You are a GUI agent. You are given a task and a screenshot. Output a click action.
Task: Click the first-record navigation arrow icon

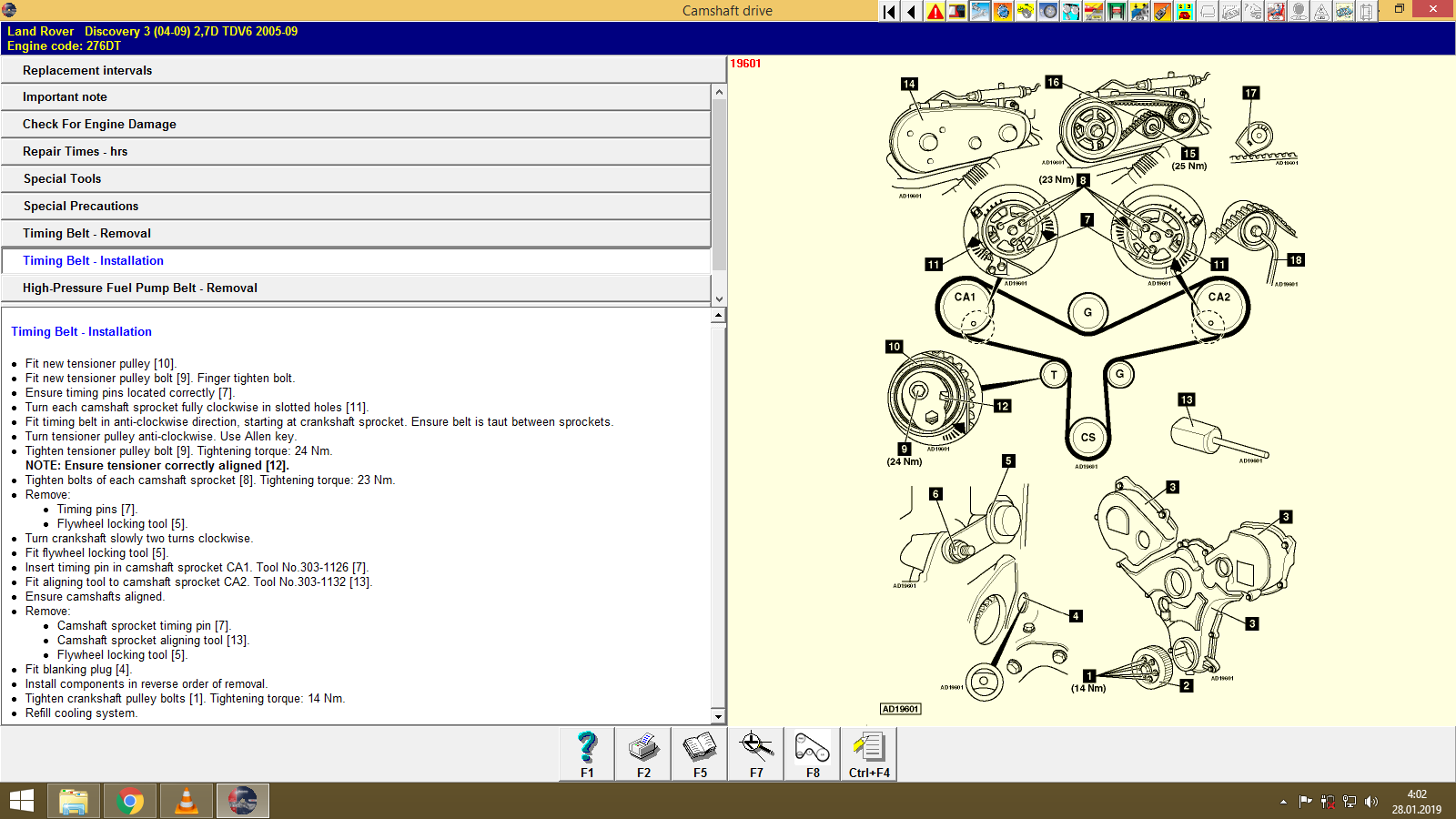point(887,10)
